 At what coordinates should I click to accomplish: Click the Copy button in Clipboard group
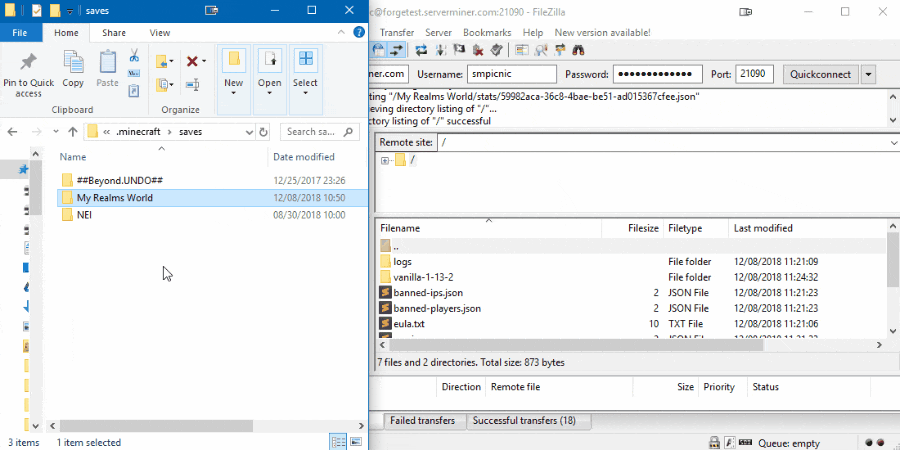[73, 69]
